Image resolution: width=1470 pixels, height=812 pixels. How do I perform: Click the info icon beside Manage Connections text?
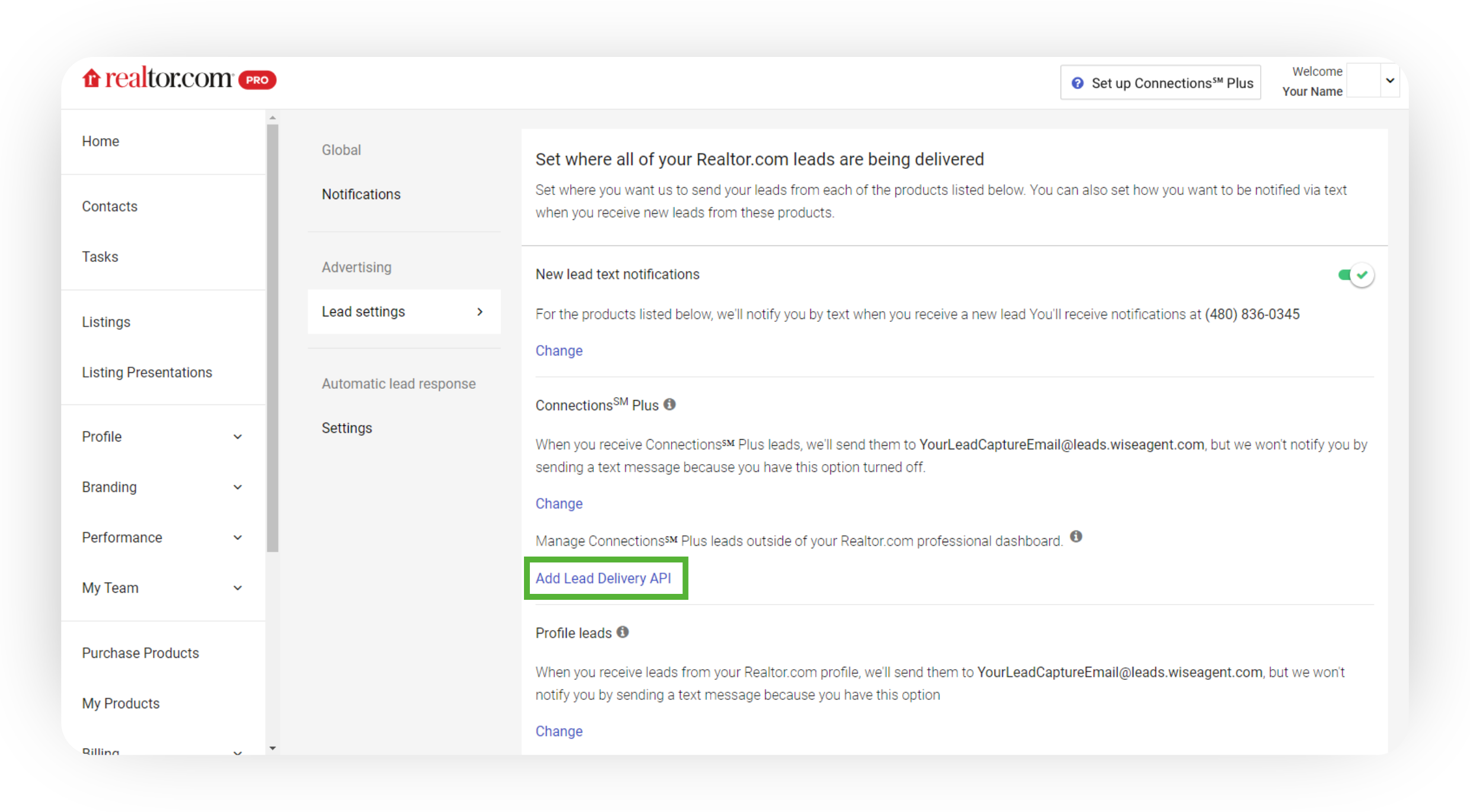pyautogui.click(x=1076, y=536)
